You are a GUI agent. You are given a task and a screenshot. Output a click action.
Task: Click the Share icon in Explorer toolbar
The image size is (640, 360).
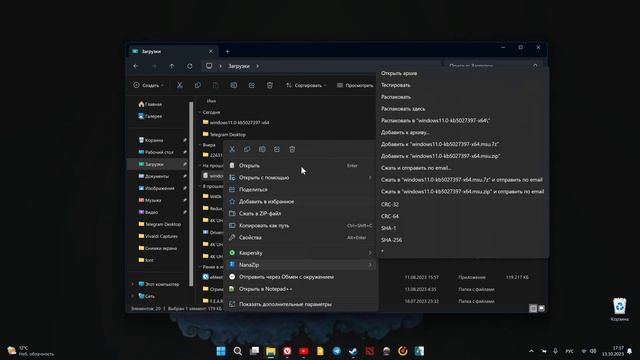point(251,85)
